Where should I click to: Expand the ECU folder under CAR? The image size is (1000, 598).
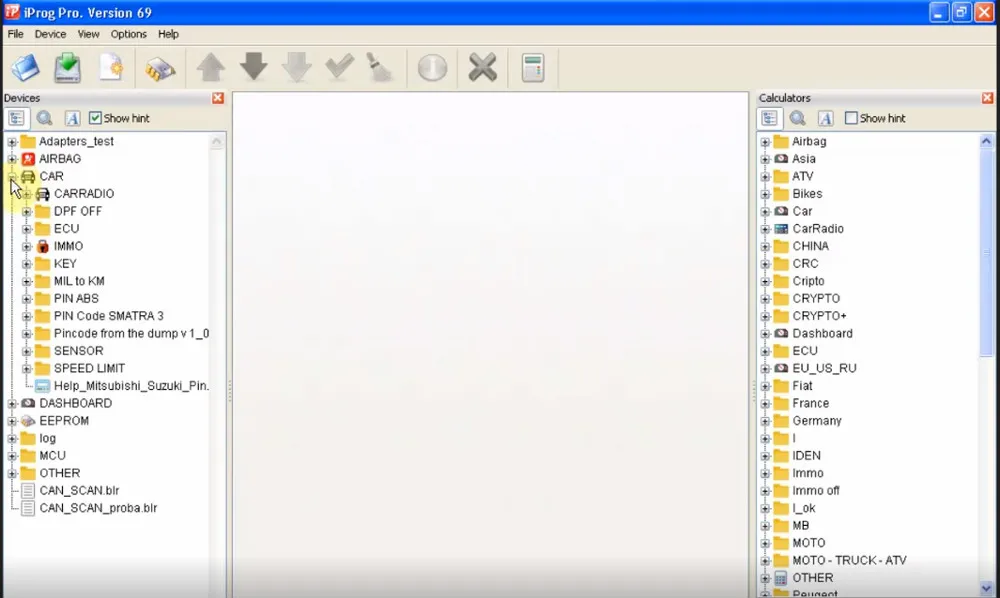click(x=27, y=229)
